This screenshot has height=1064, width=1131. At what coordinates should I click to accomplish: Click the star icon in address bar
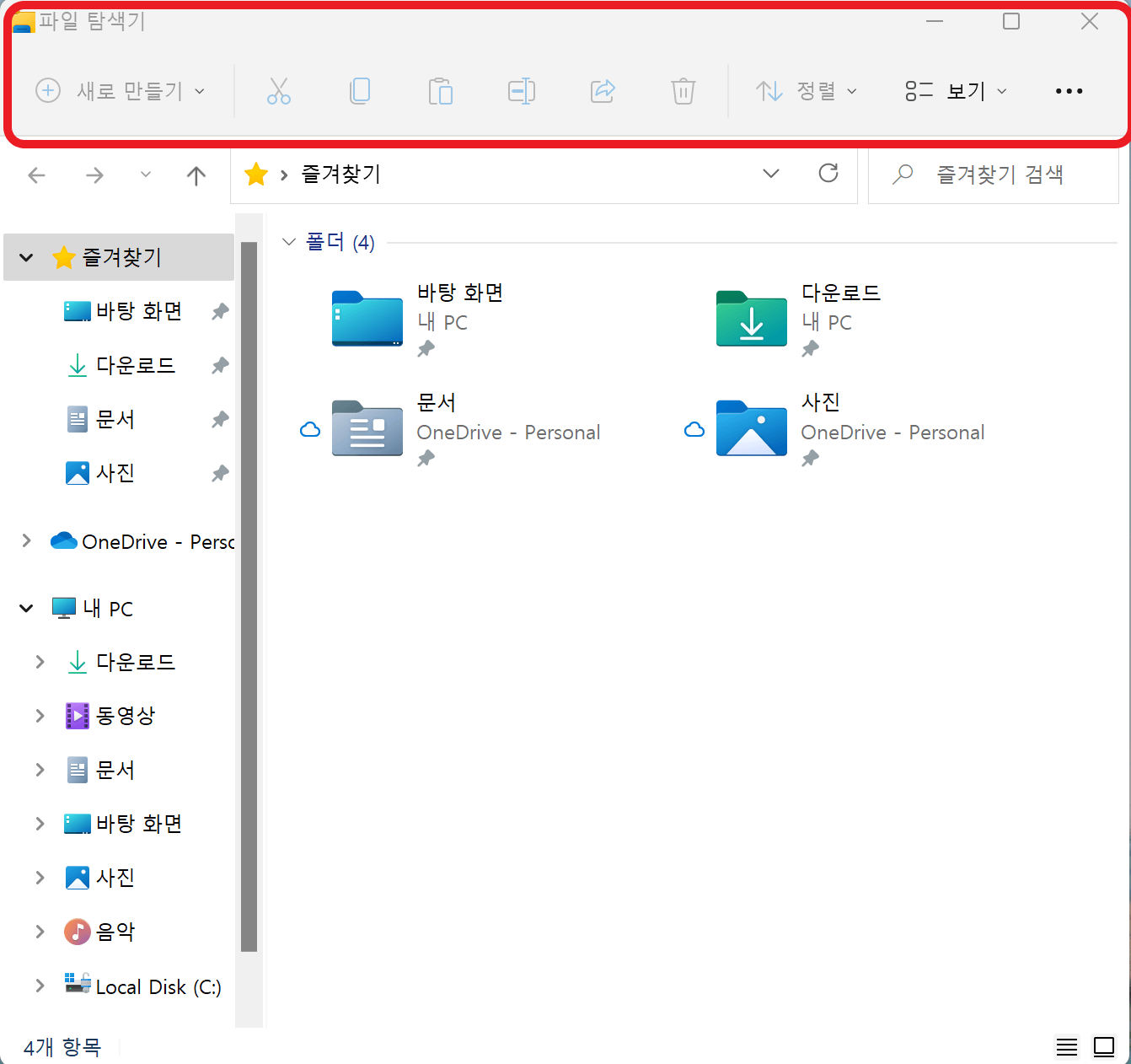coord(256,175)
